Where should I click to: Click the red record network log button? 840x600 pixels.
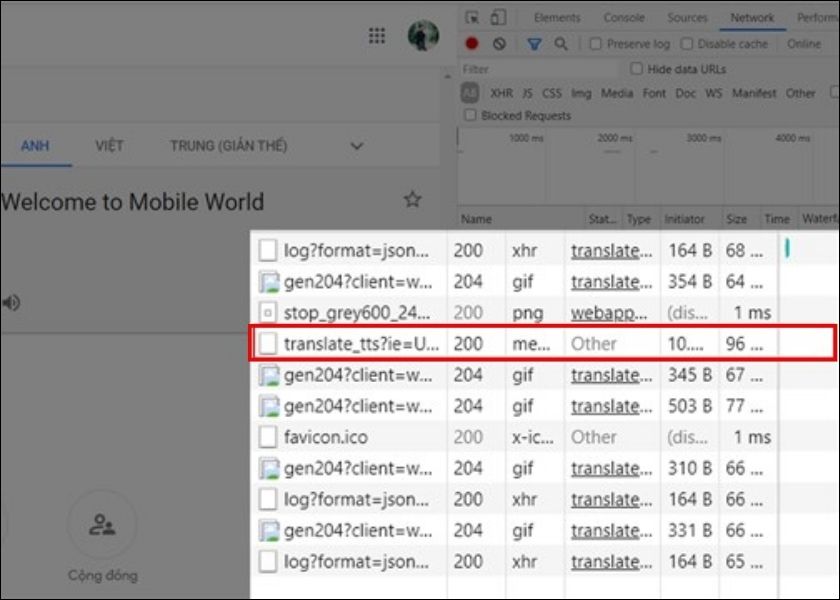472,44
